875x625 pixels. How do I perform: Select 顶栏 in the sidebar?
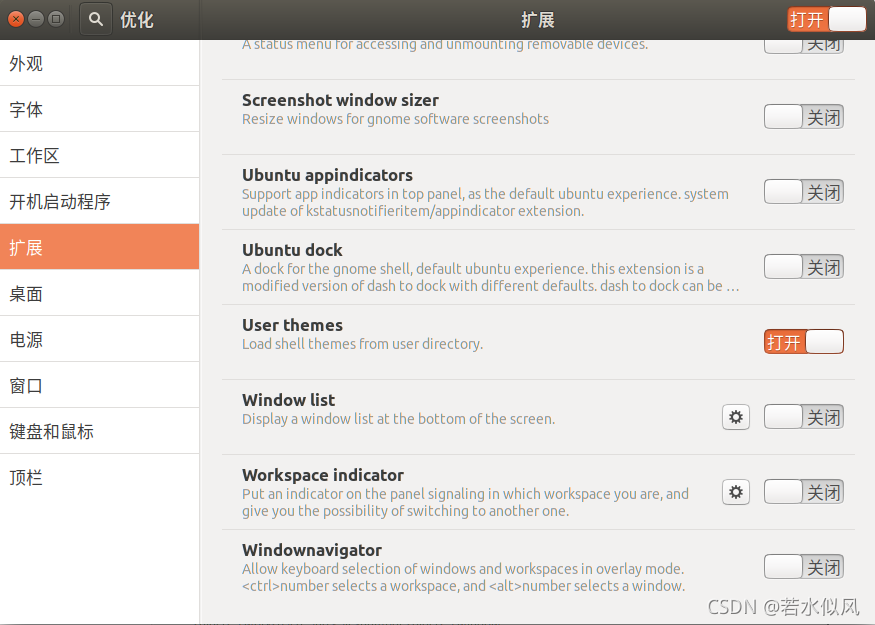[99, 478]
